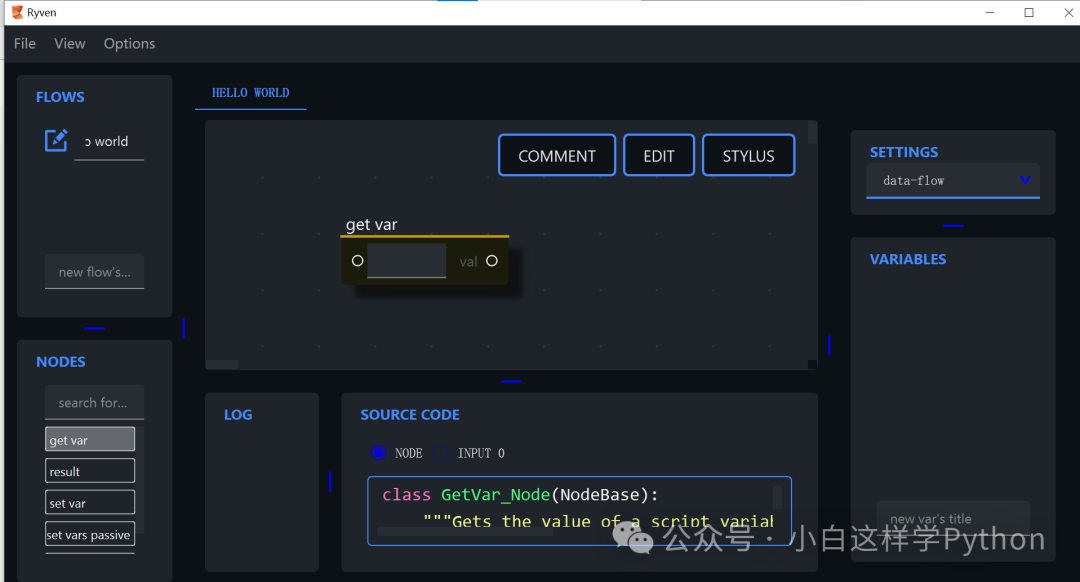Click the canvas horizontal scrollbar handle

click(x=222, y=364)
